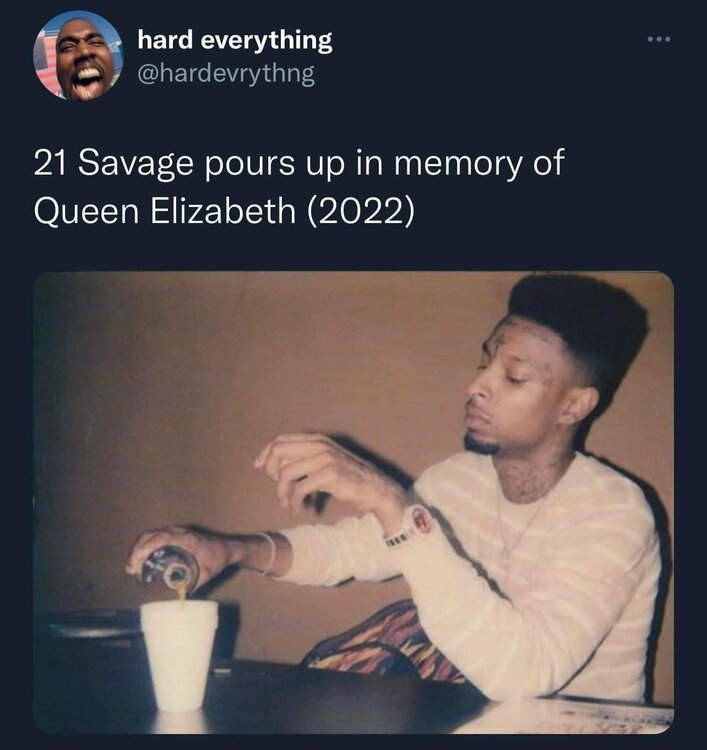The image size is (707, 750).
Task: Click the tweet text starting '21 Savage pours'
Action: [299, 187]
